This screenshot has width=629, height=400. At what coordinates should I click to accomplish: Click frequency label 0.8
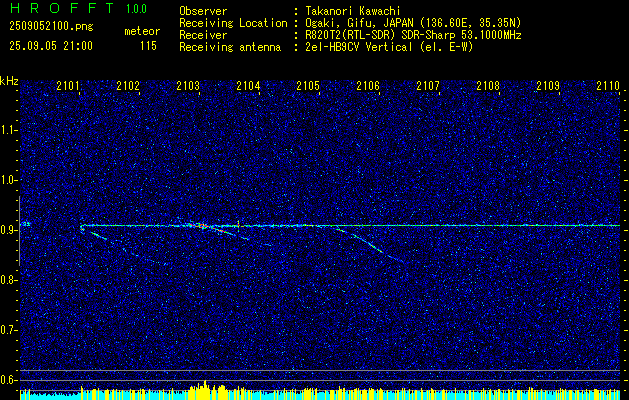click(8, 280)
